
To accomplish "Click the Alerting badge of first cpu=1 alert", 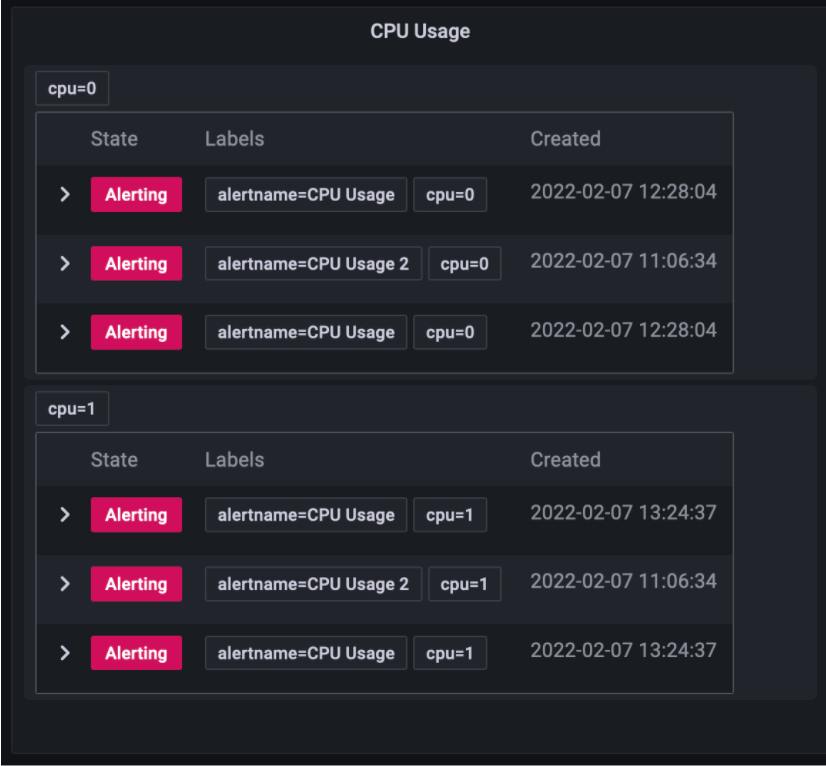I will 136,514.
